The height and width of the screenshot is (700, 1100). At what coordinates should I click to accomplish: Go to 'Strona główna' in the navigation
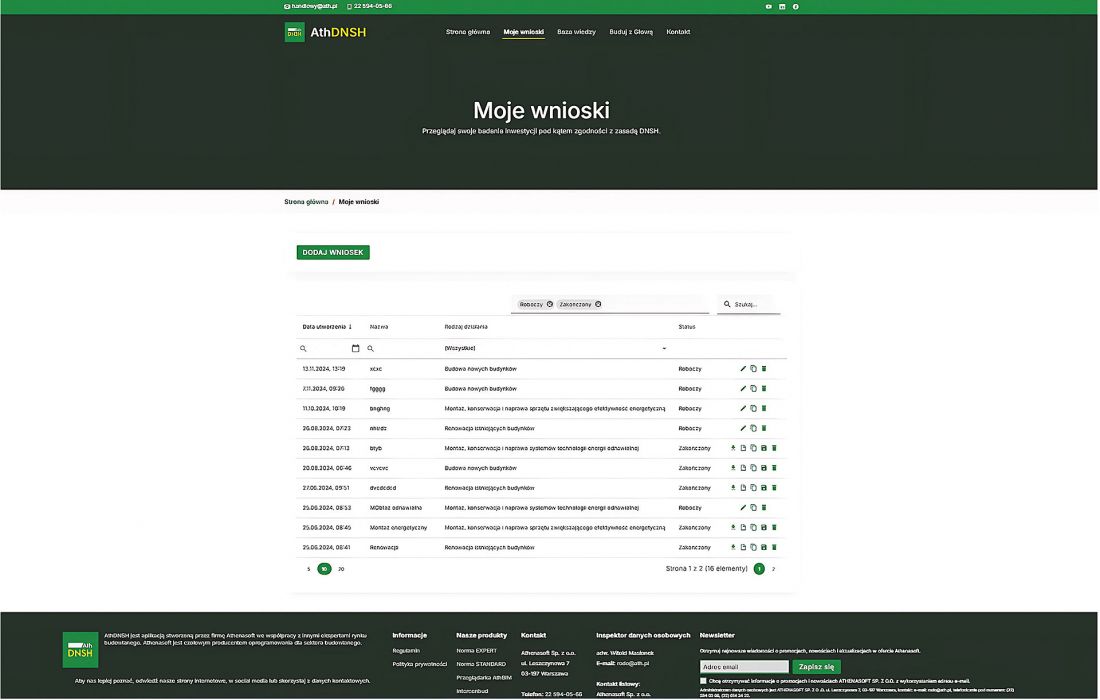tap(468, 32)
